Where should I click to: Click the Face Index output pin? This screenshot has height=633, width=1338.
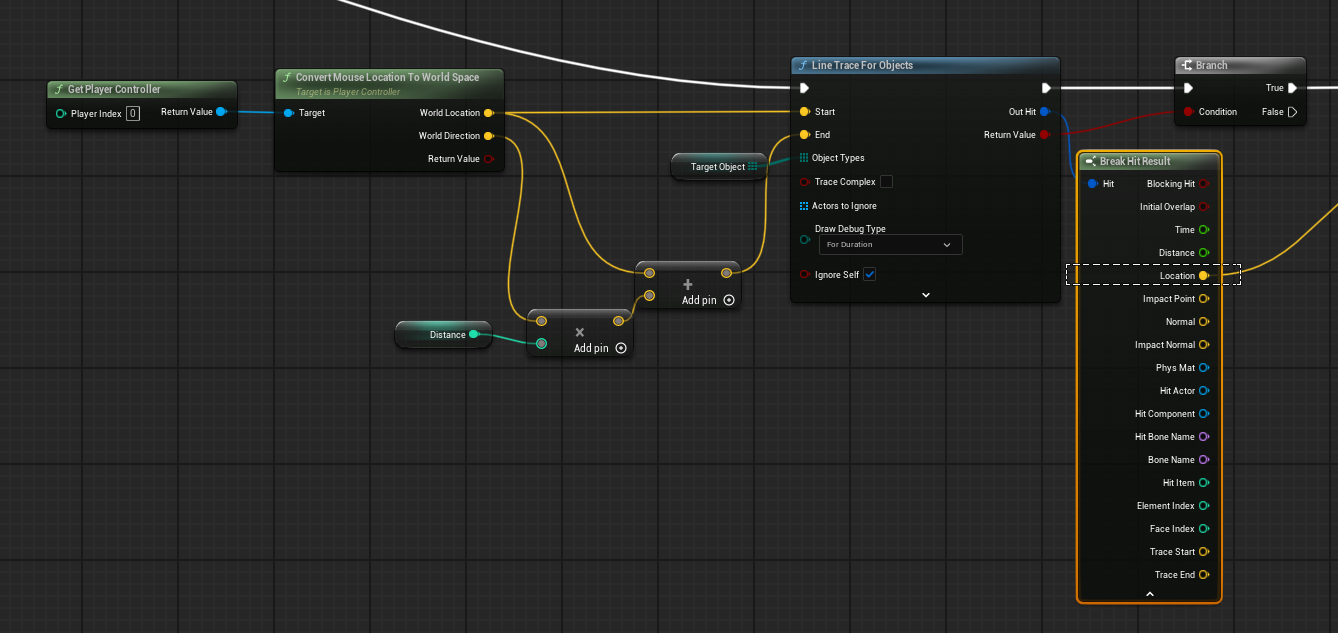point(1204,529)
